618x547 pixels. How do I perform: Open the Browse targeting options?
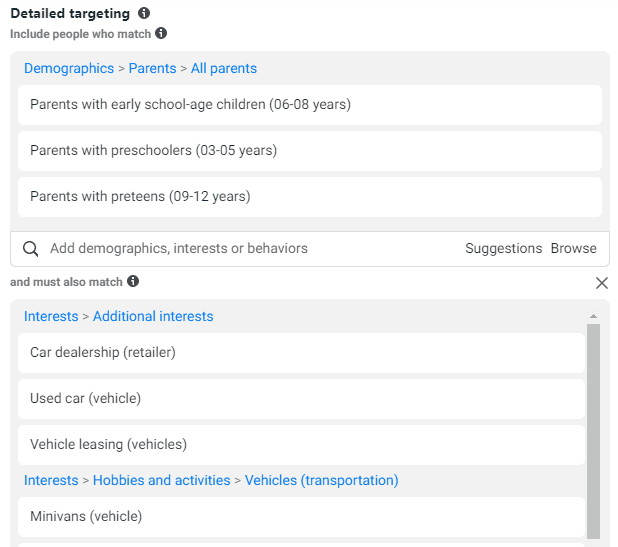pos(573,248)
